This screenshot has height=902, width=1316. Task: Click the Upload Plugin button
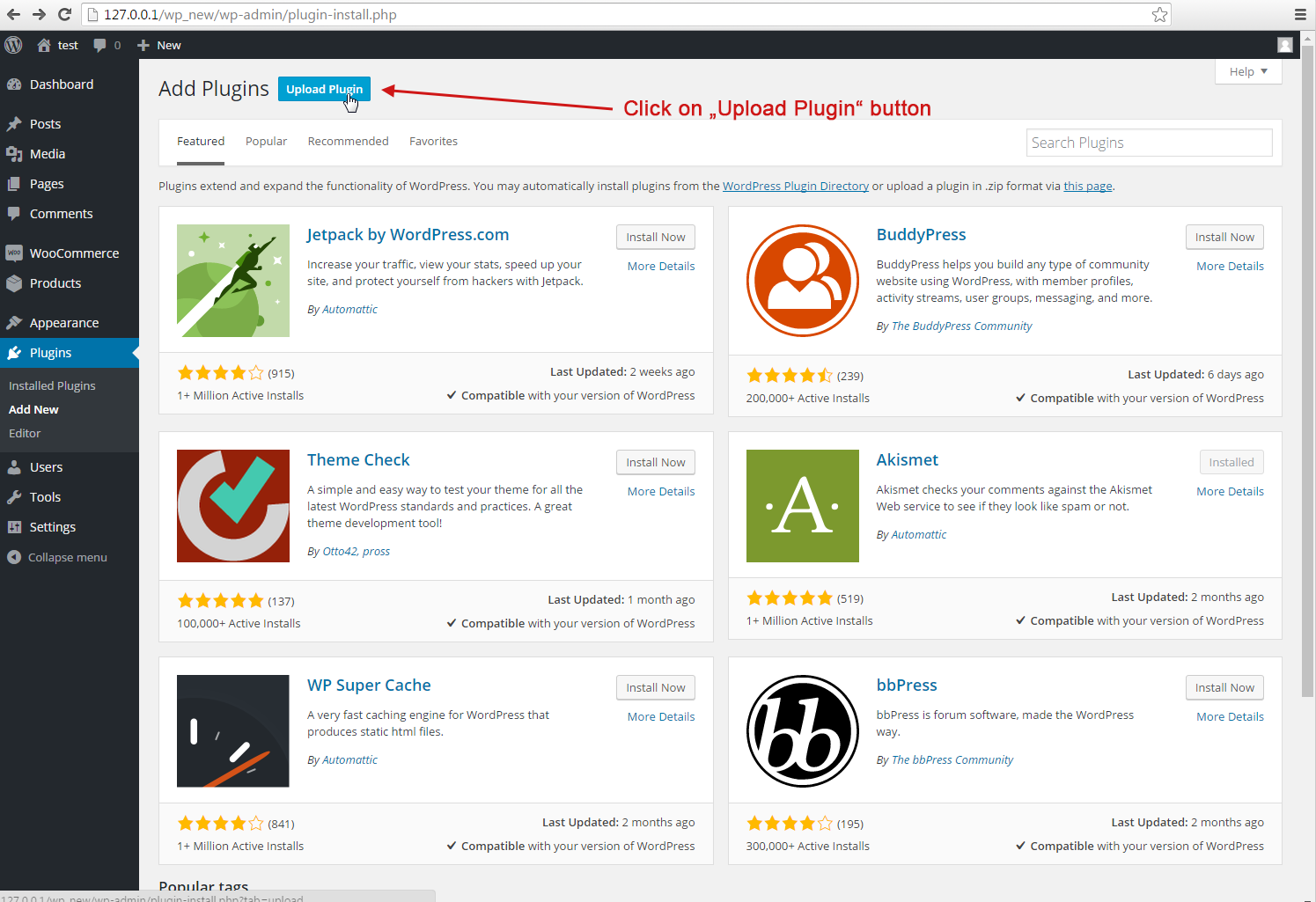(x=324, y=89)
